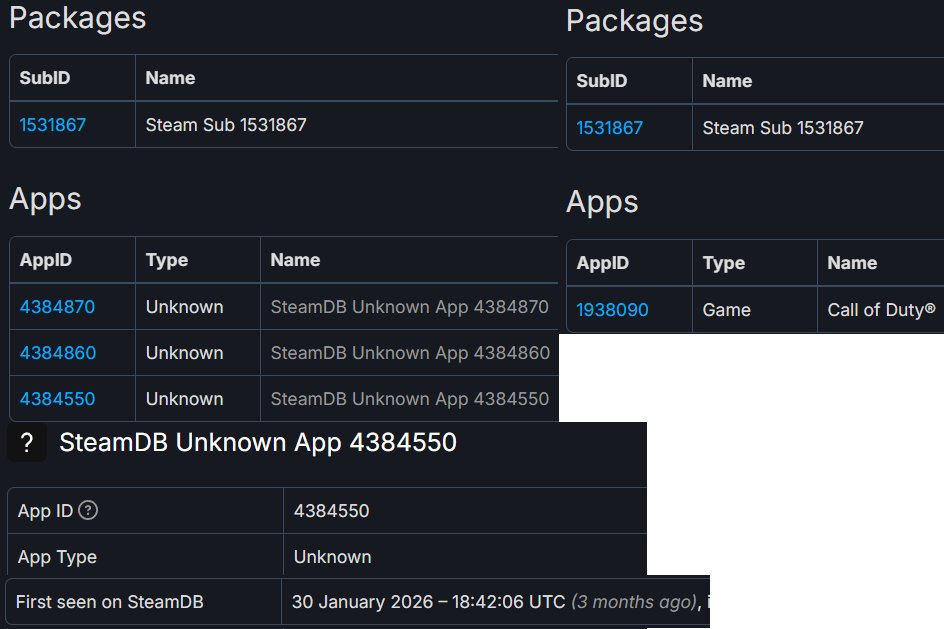Click the '(3 months ago)' relative time
This screenshot has height=629, width=944.
[635, 602]
